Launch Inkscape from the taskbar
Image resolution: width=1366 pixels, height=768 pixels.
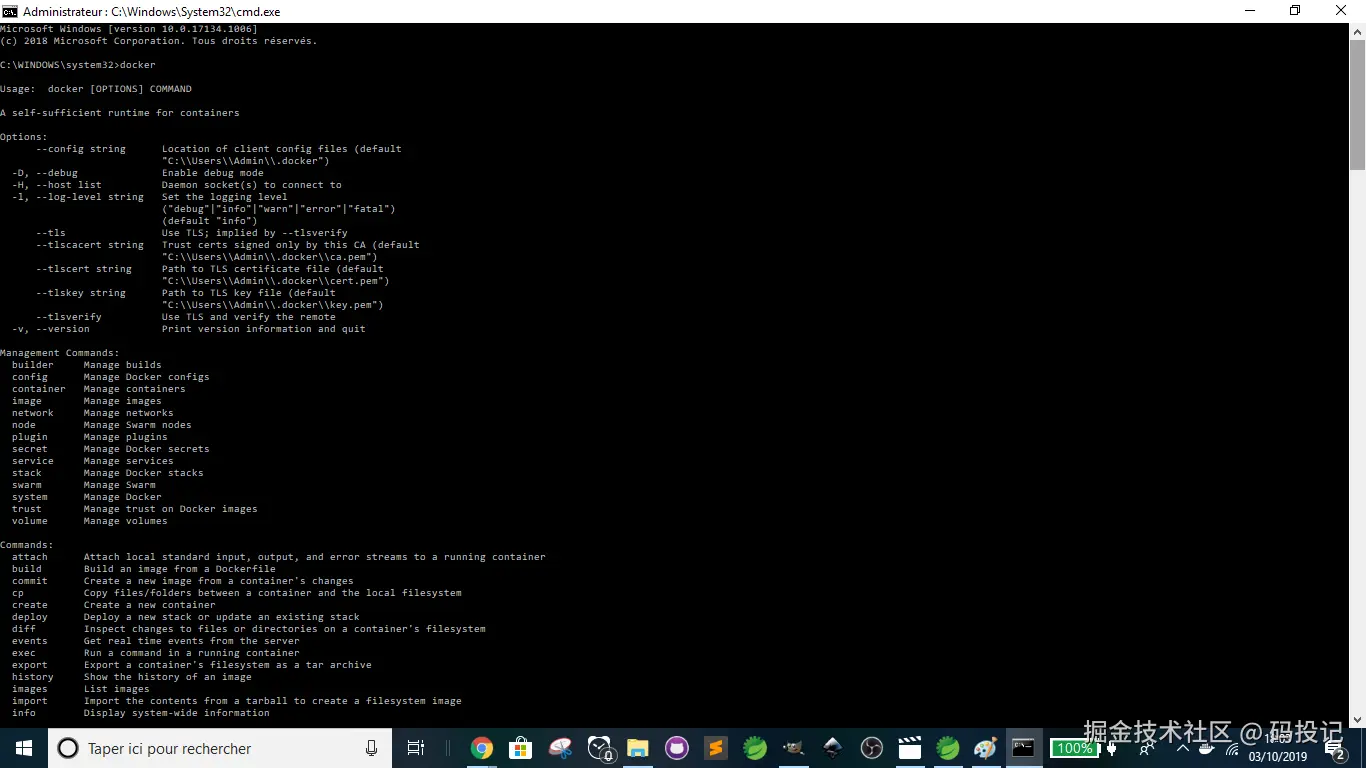(x=832, y=748)
